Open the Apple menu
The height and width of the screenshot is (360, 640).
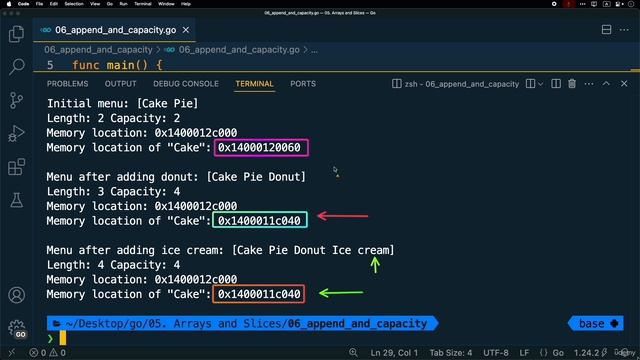point(9,4)
